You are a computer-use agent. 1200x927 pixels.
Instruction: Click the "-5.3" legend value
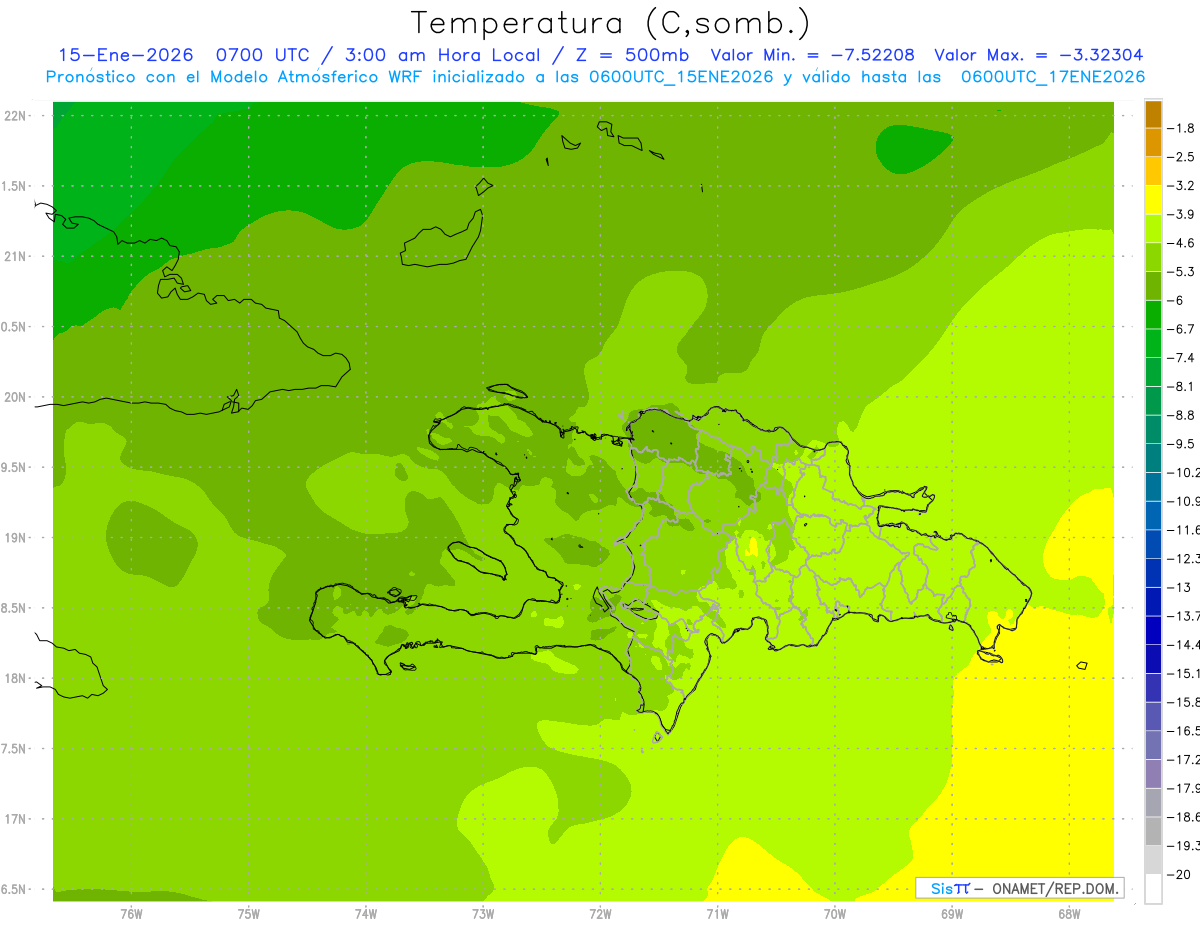coord(1182,271)
